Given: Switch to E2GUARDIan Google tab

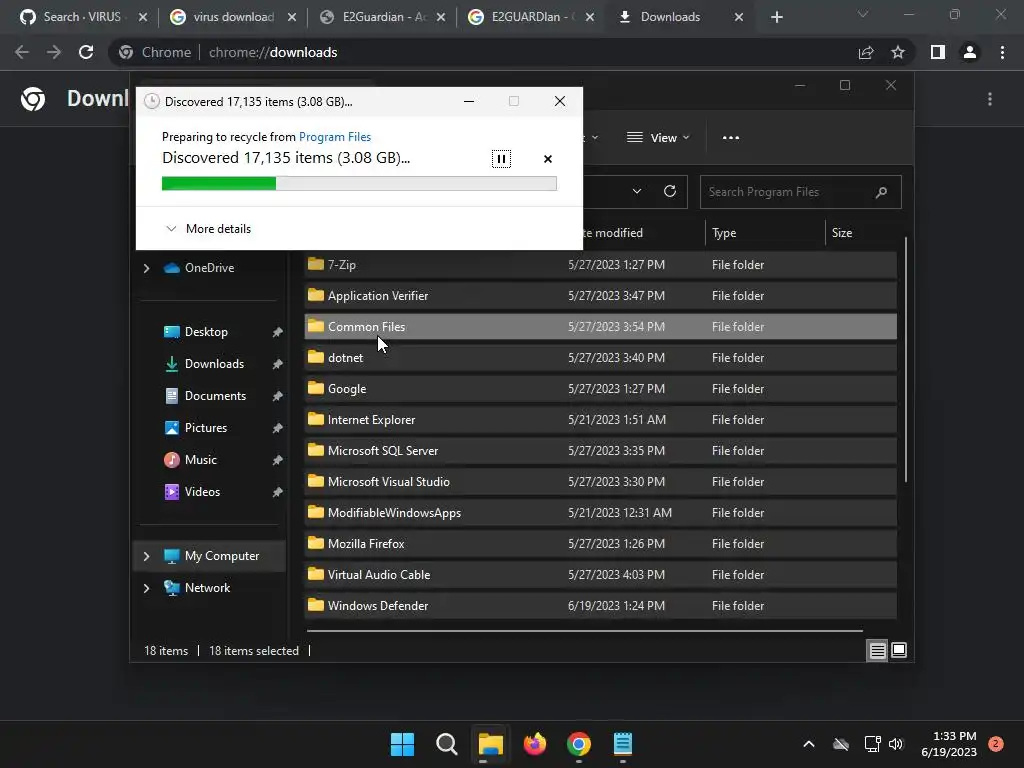Looking at the screenshot, I should (531, 17).
